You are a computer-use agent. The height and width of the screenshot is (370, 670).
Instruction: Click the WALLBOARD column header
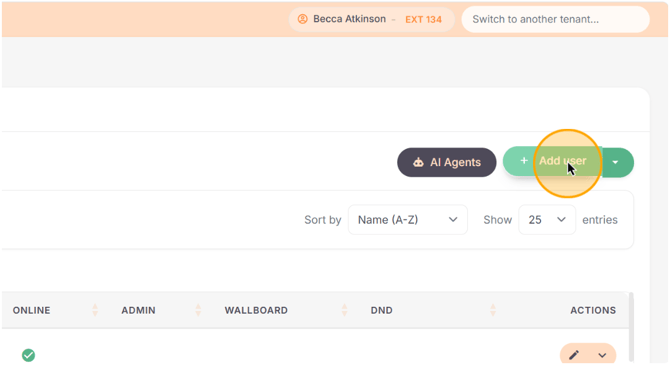click(x=256, y=310)
